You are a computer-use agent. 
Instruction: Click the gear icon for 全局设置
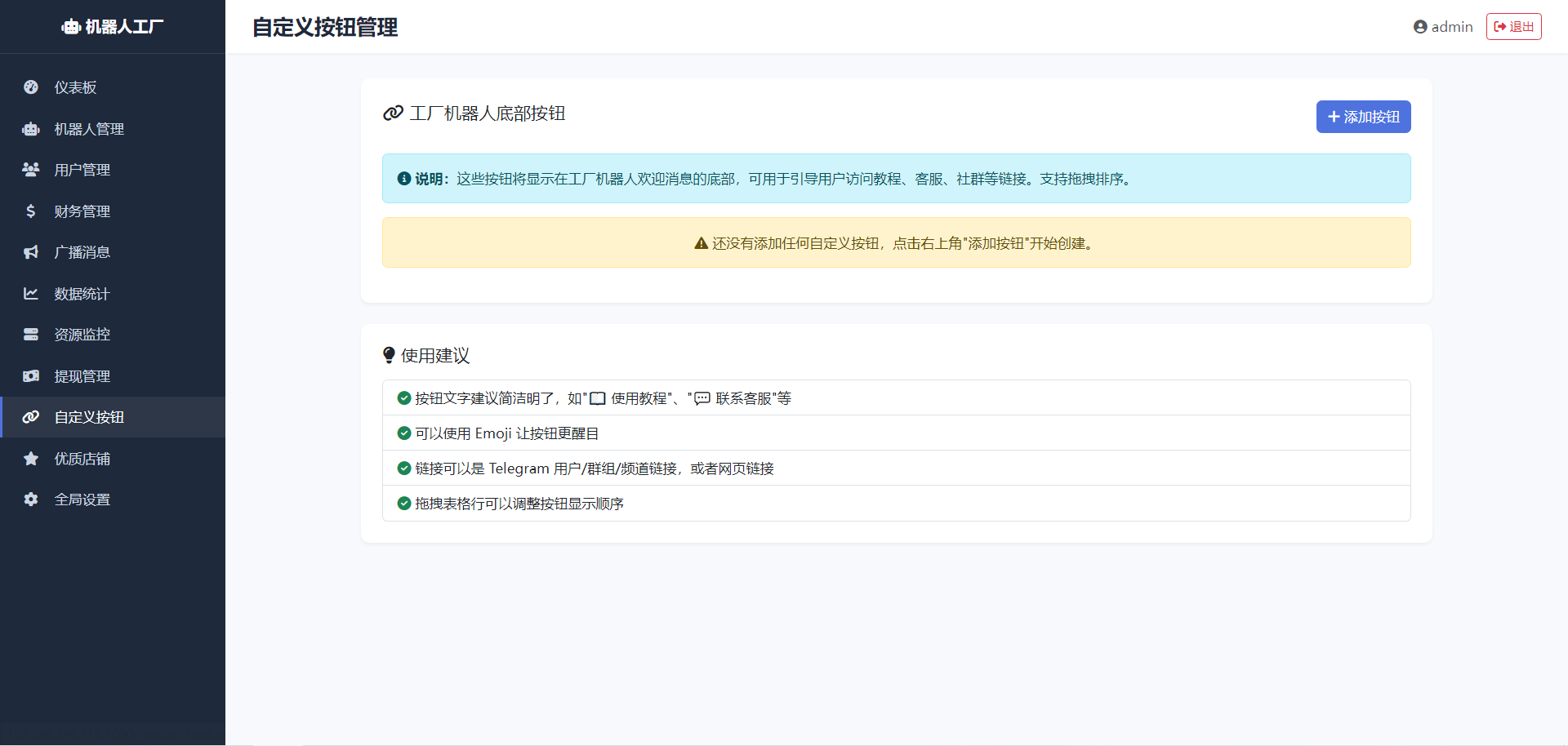coord(31,500)
